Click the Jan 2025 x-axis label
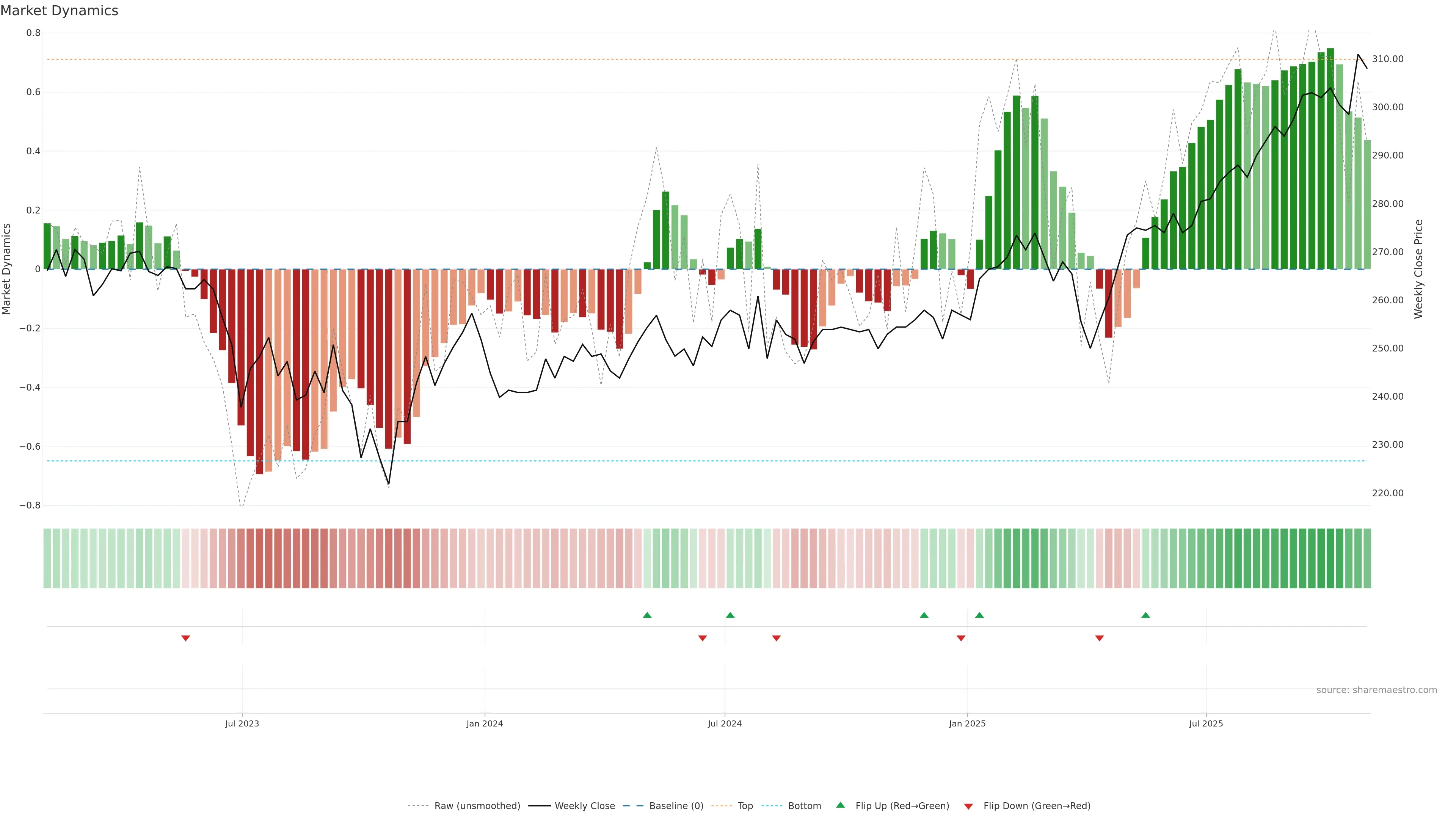The width and height of the screenshot is (1456, 819). coord(967,723)
